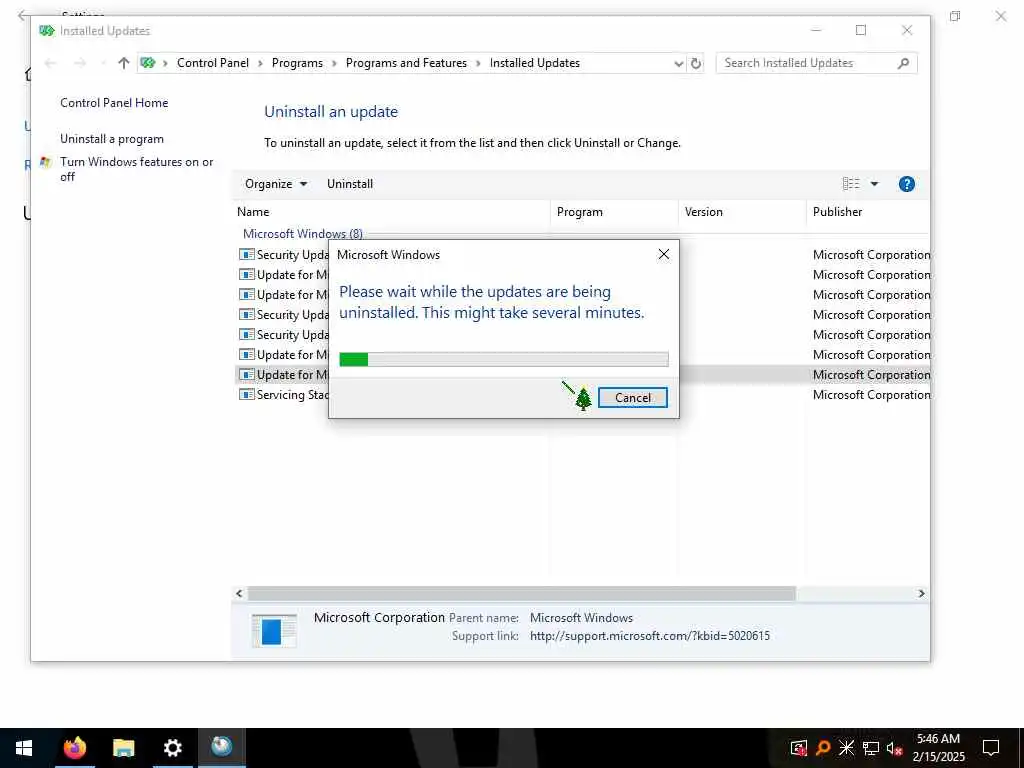Open the Organize dropdown menu
The image size is (1024, 768).
(x=276, y=184)
